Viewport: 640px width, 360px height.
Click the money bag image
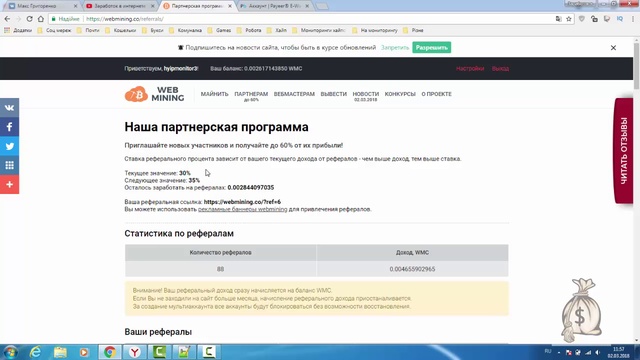[582, 310]
